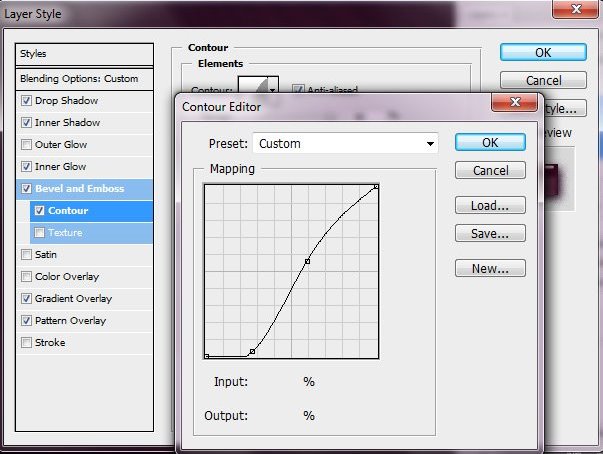Disable the Inner Glow effect checkbox
The image size is (603, 454).
(26, 167)
